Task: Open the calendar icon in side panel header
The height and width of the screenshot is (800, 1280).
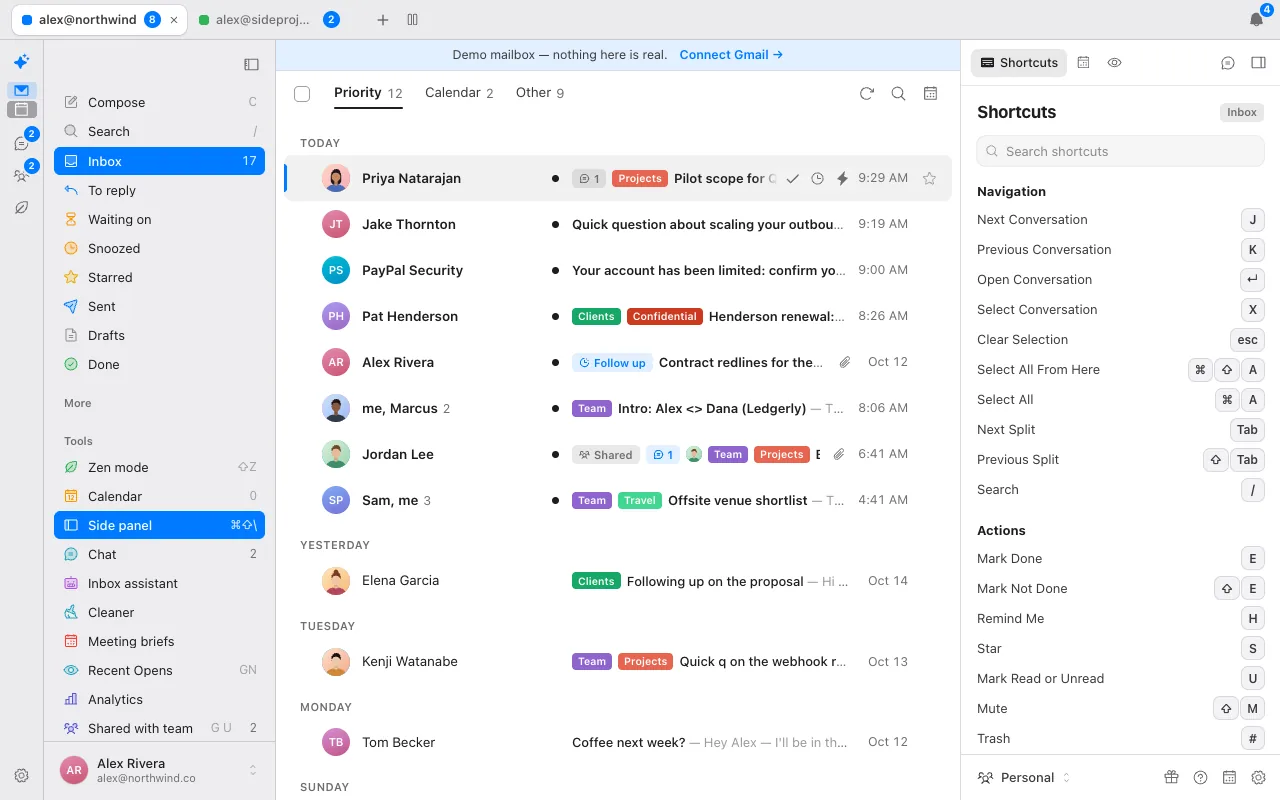Action: coord(1083,62)
